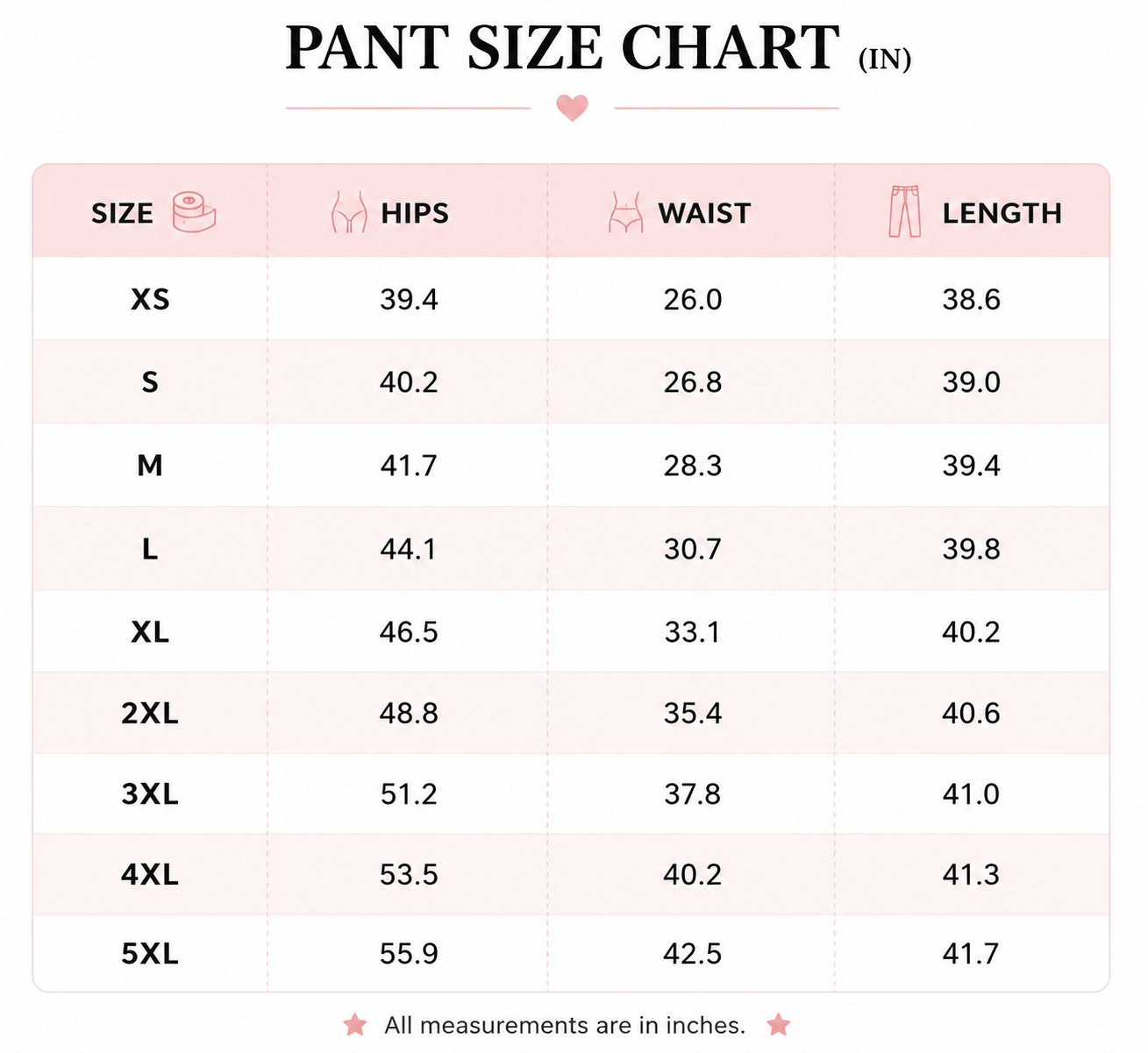Click the star right of the measurements note
The image size is (1148, 1053).
778,1024
